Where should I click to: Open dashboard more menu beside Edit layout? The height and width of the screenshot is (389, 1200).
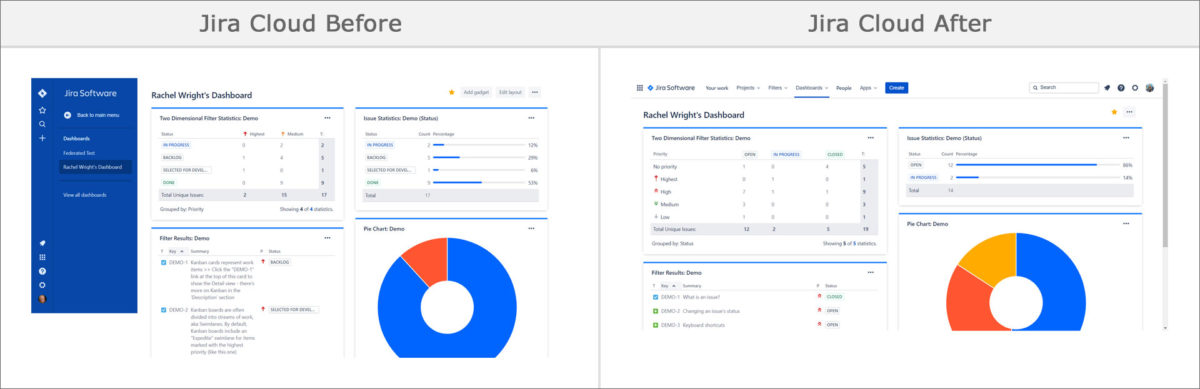(535, 92)
